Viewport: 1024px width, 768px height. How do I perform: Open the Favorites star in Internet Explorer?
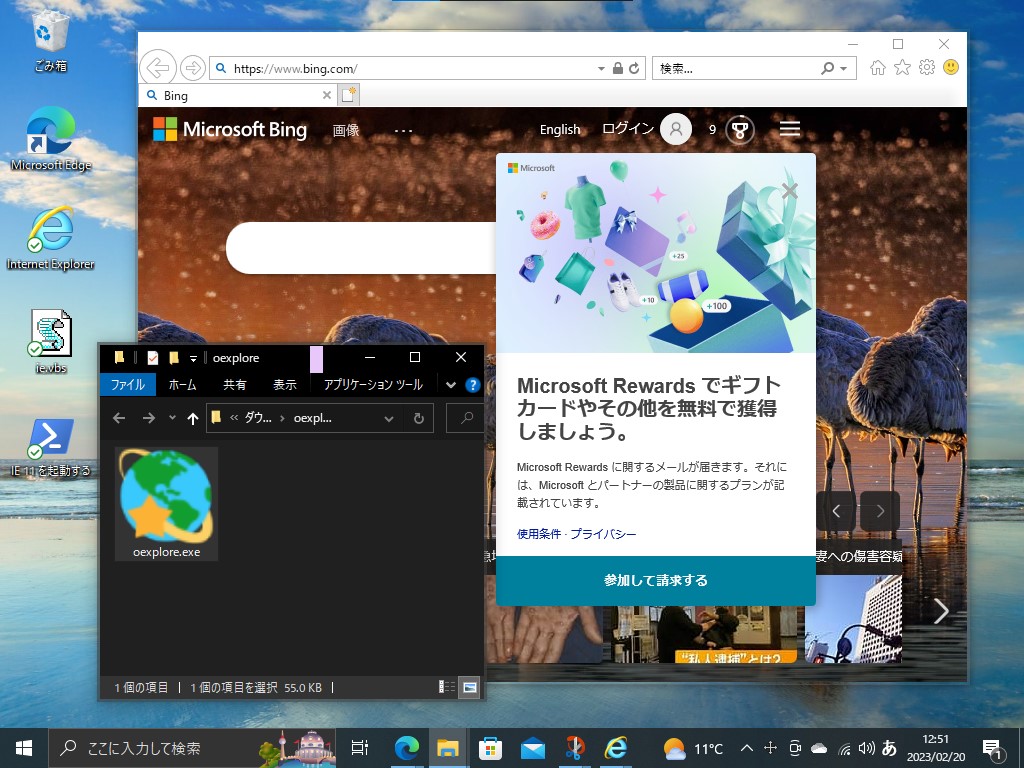(903, 67)
